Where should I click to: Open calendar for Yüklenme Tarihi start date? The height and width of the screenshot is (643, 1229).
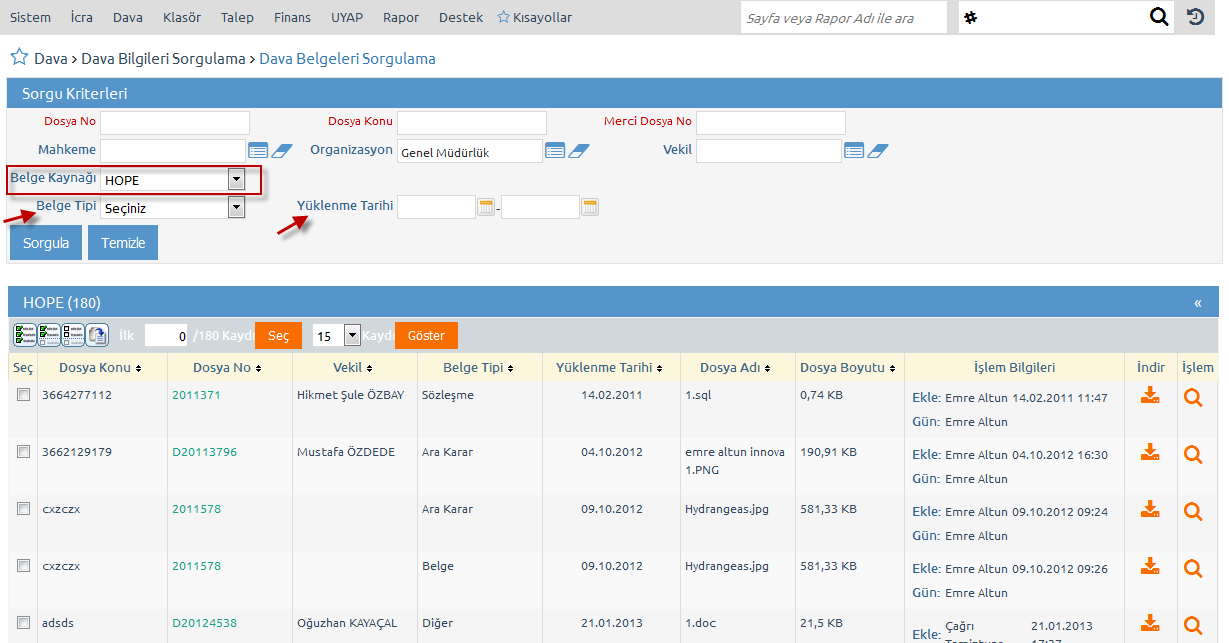(486, 207)
